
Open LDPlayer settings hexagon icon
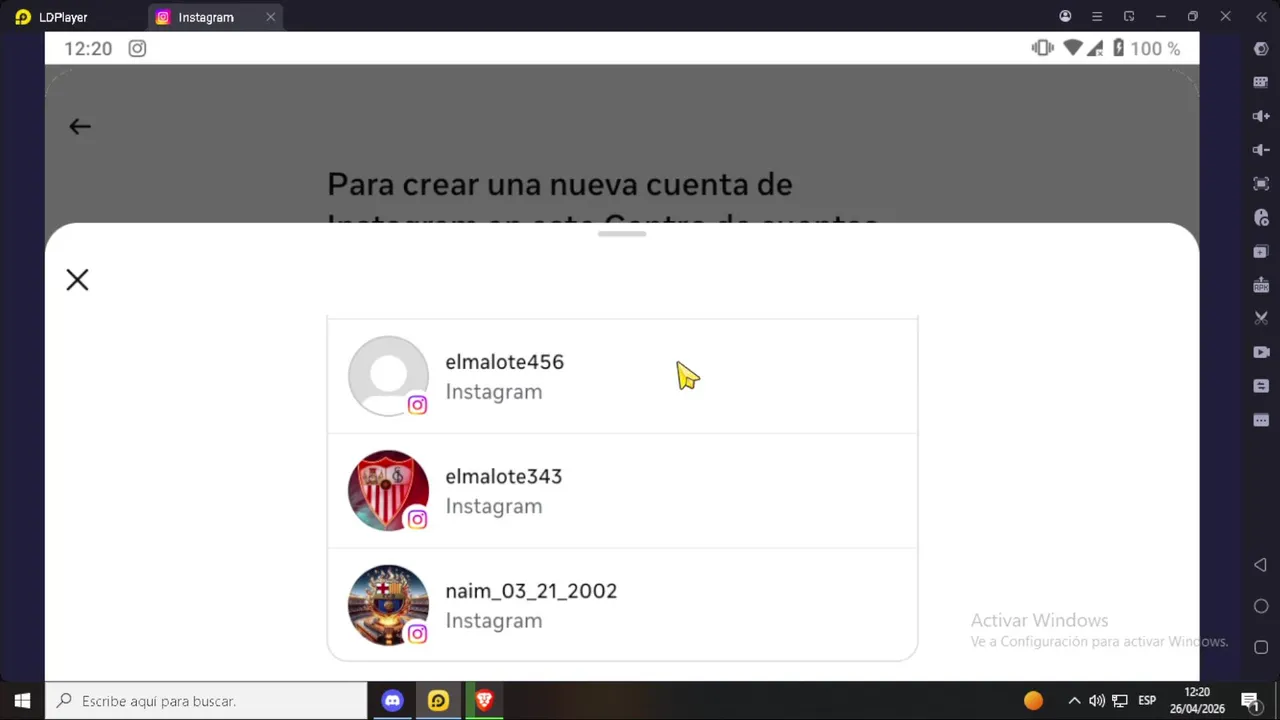(1261, 49)
